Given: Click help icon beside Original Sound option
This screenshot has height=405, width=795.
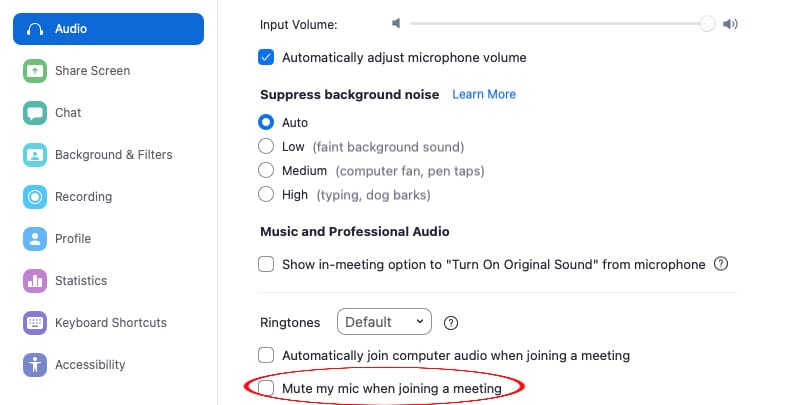Looking at the screenshot, I should pyautogui.click(x=721, y=264).
